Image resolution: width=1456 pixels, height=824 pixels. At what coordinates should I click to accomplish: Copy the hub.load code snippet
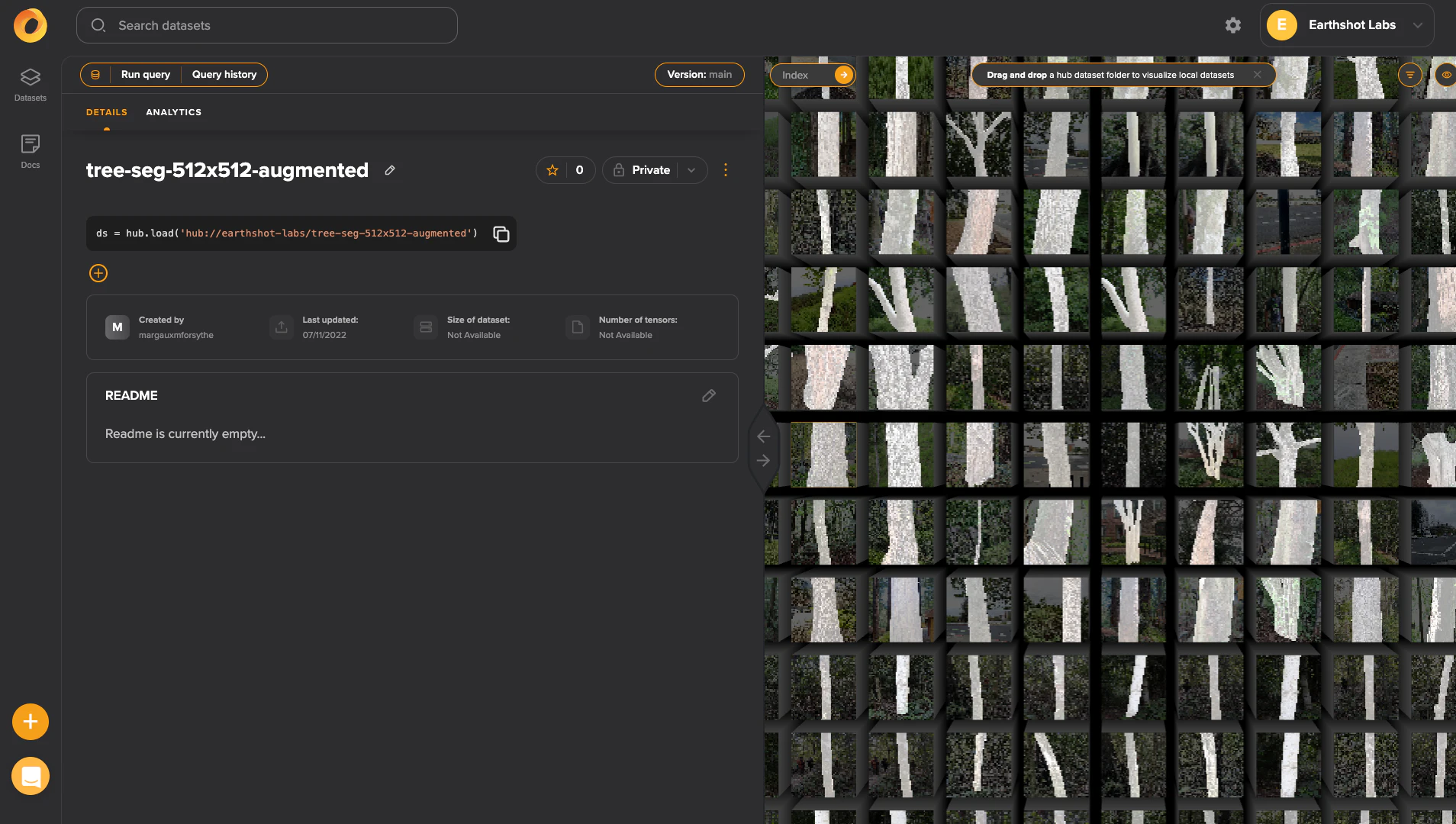pyautogui.click(x=501, y=234)
